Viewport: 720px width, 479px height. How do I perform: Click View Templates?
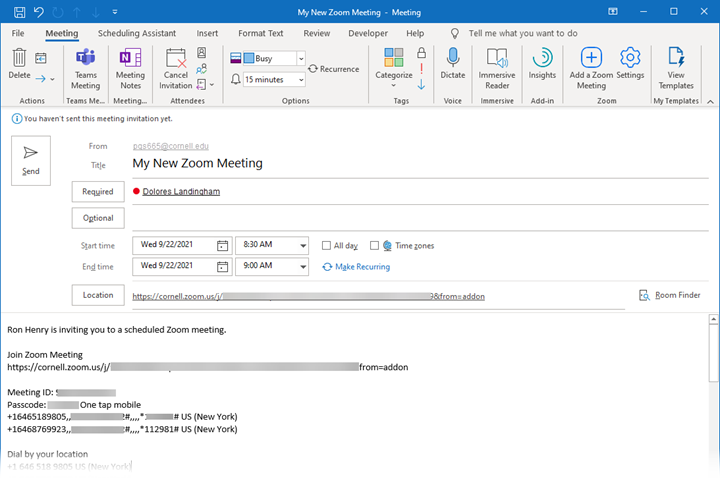point(676,69)
